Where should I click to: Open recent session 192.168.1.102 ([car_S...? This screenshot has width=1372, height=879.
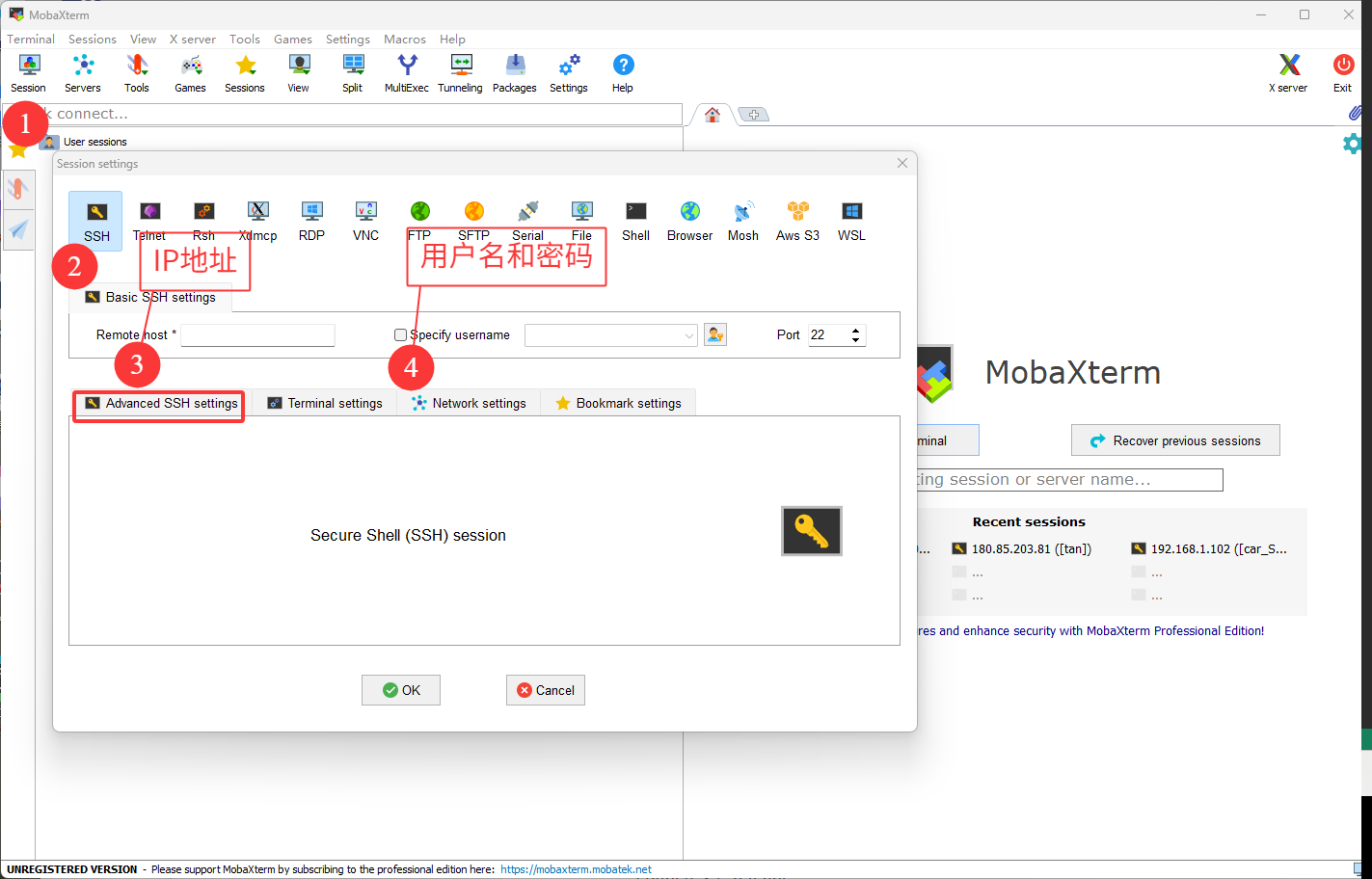point(1209,548)
